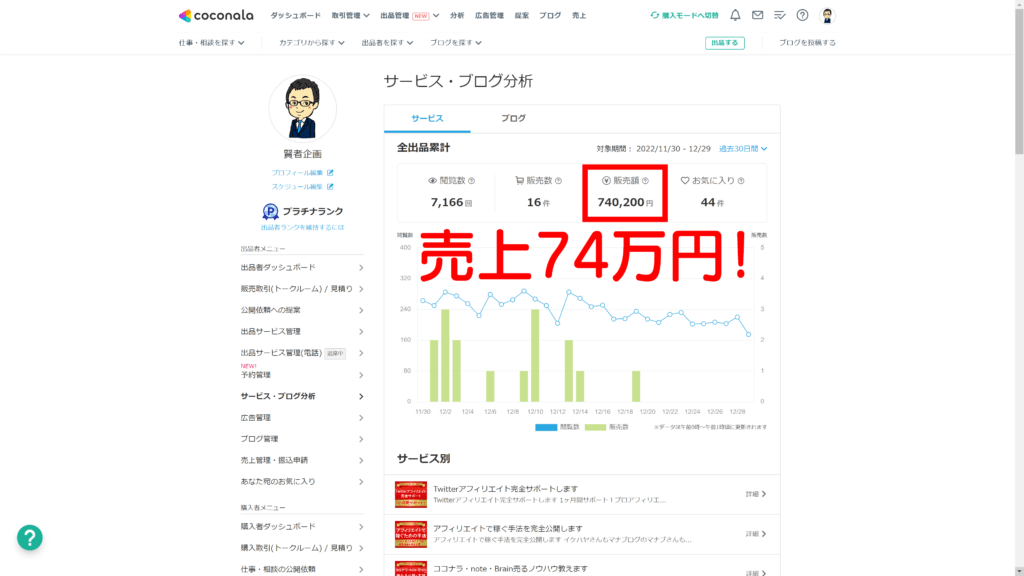This screenshot has width=1024, height=576.
Task: Click the help question mark icon in header
Action: pyautogui.click(x=800, y=14)
